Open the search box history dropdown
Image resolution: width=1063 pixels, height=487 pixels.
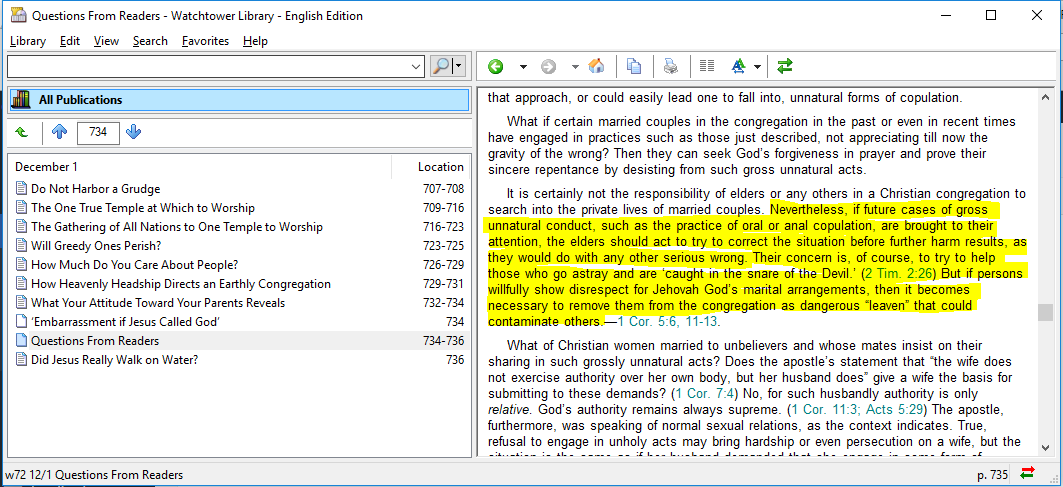coord(417,66)
